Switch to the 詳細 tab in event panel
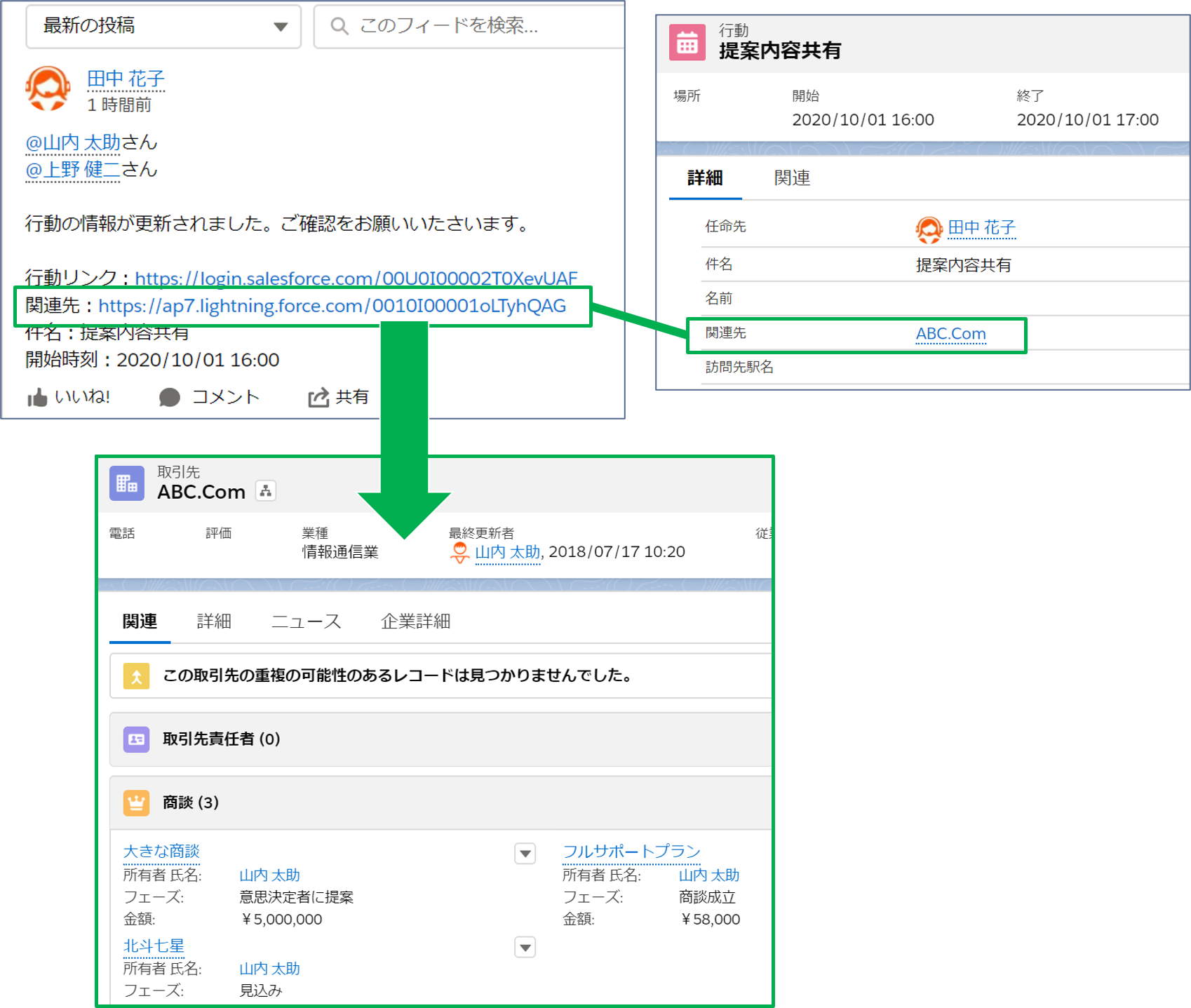Screen dimensions: 1191x1008 click(x=705, y=178)
